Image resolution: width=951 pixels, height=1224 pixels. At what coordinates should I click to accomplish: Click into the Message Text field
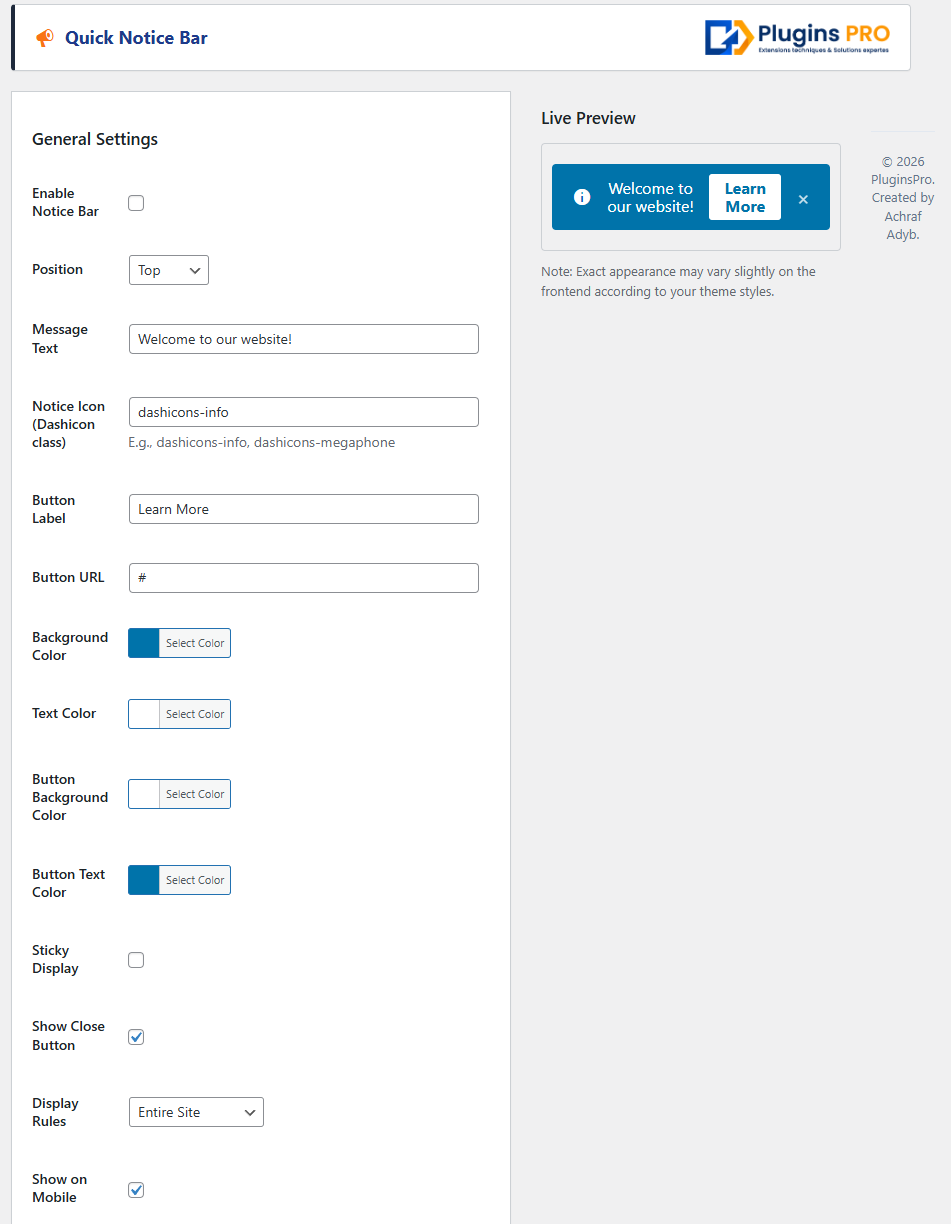point(303,339)
